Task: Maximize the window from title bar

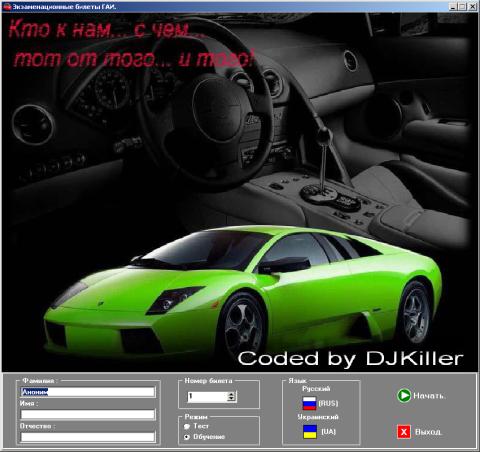Action: (x=462, y=6)
